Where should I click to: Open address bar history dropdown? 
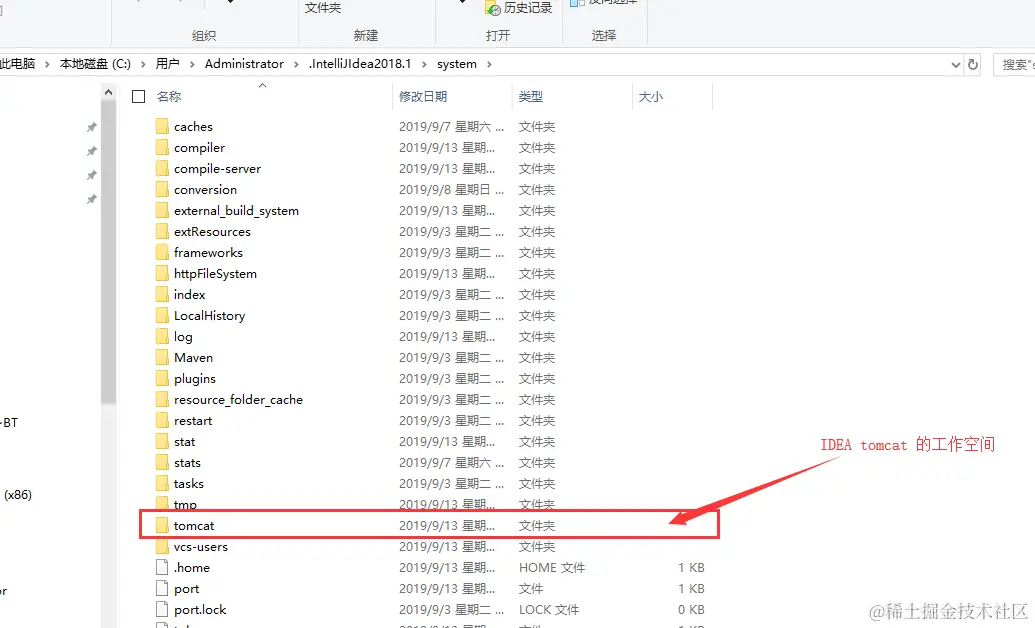pos(955,65)
